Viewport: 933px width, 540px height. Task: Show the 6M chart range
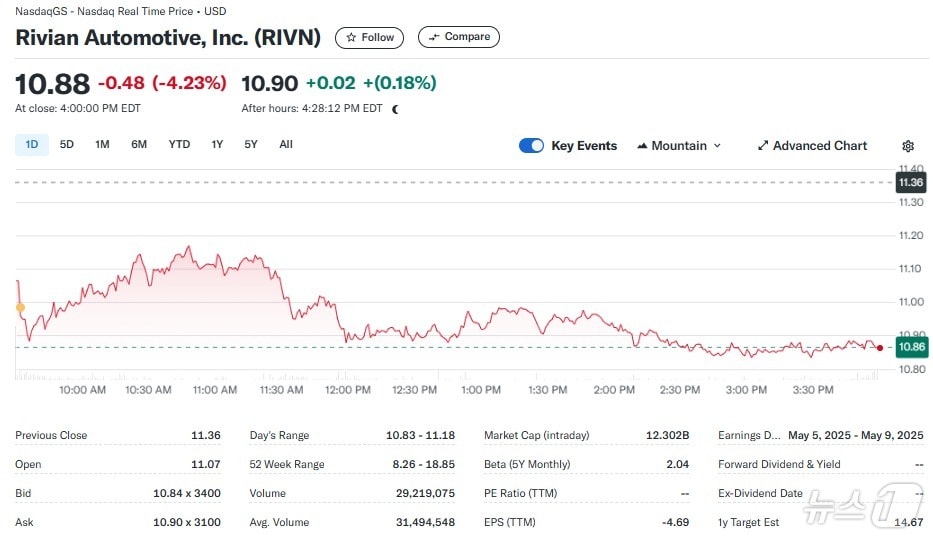pyautogui.click(x=139, y=145)
